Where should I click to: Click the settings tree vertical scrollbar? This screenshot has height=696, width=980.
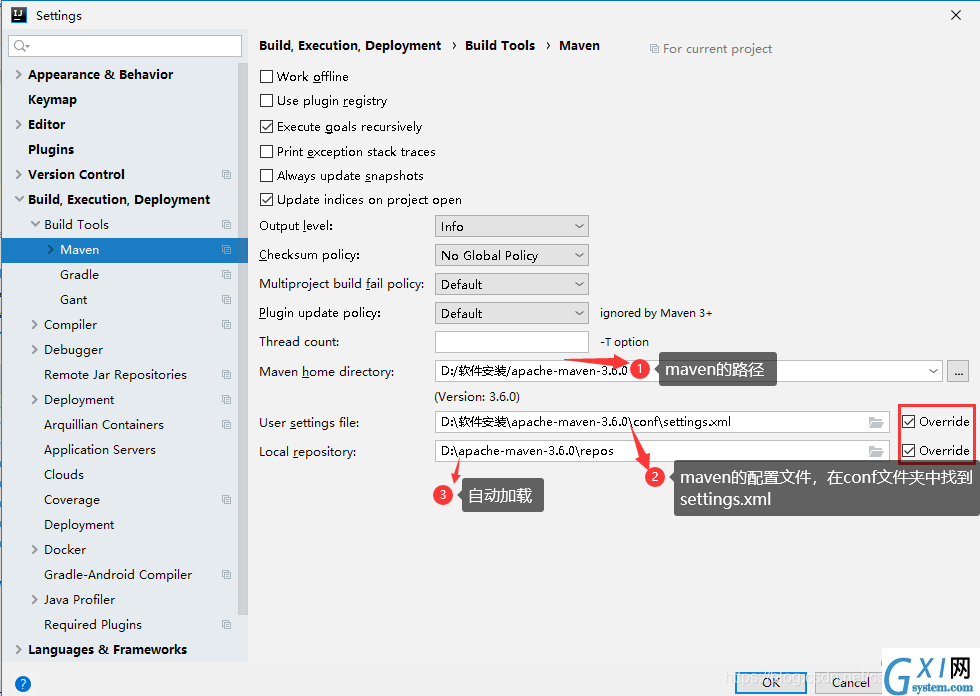(x=243, y=337)
